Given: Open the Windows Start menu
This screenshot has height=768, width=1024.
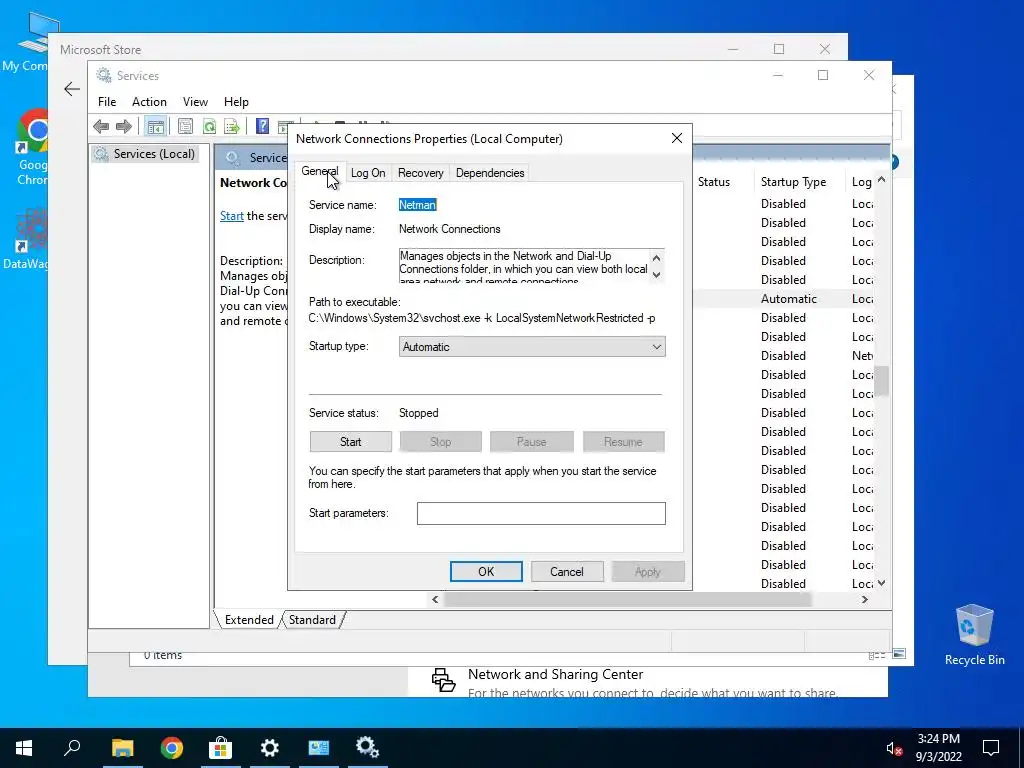Looking at the screenshot, I should point(24,748).
